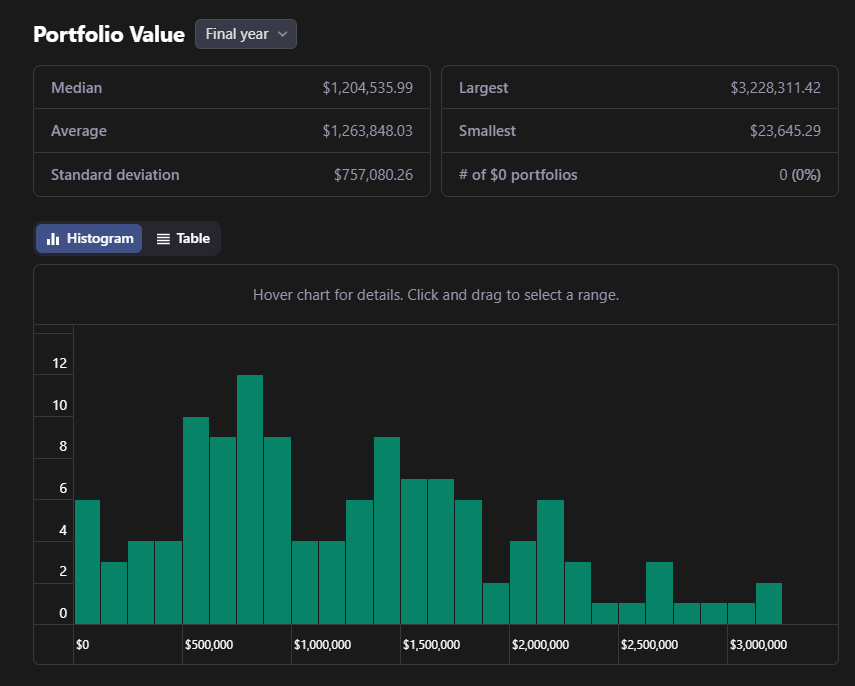Image resolution: width=855 pixels, height=686 pixels.
Task: Click the '# of $0 portfolios' label
Action: point(518,175)
